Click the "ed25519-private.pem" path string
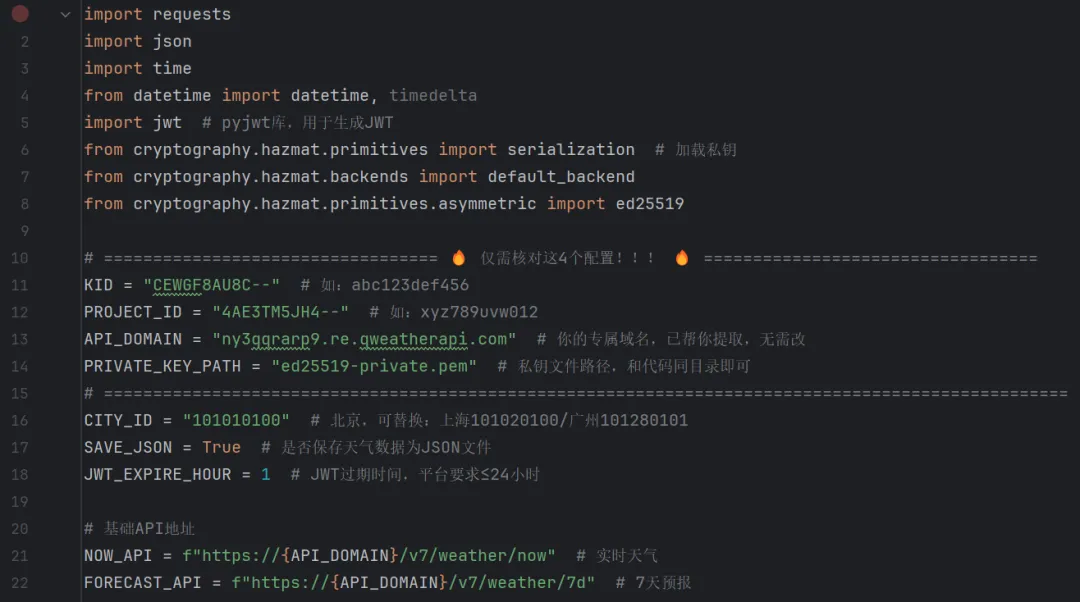The height and width of the screenshot is (602, 1080). tap(374, 366)
